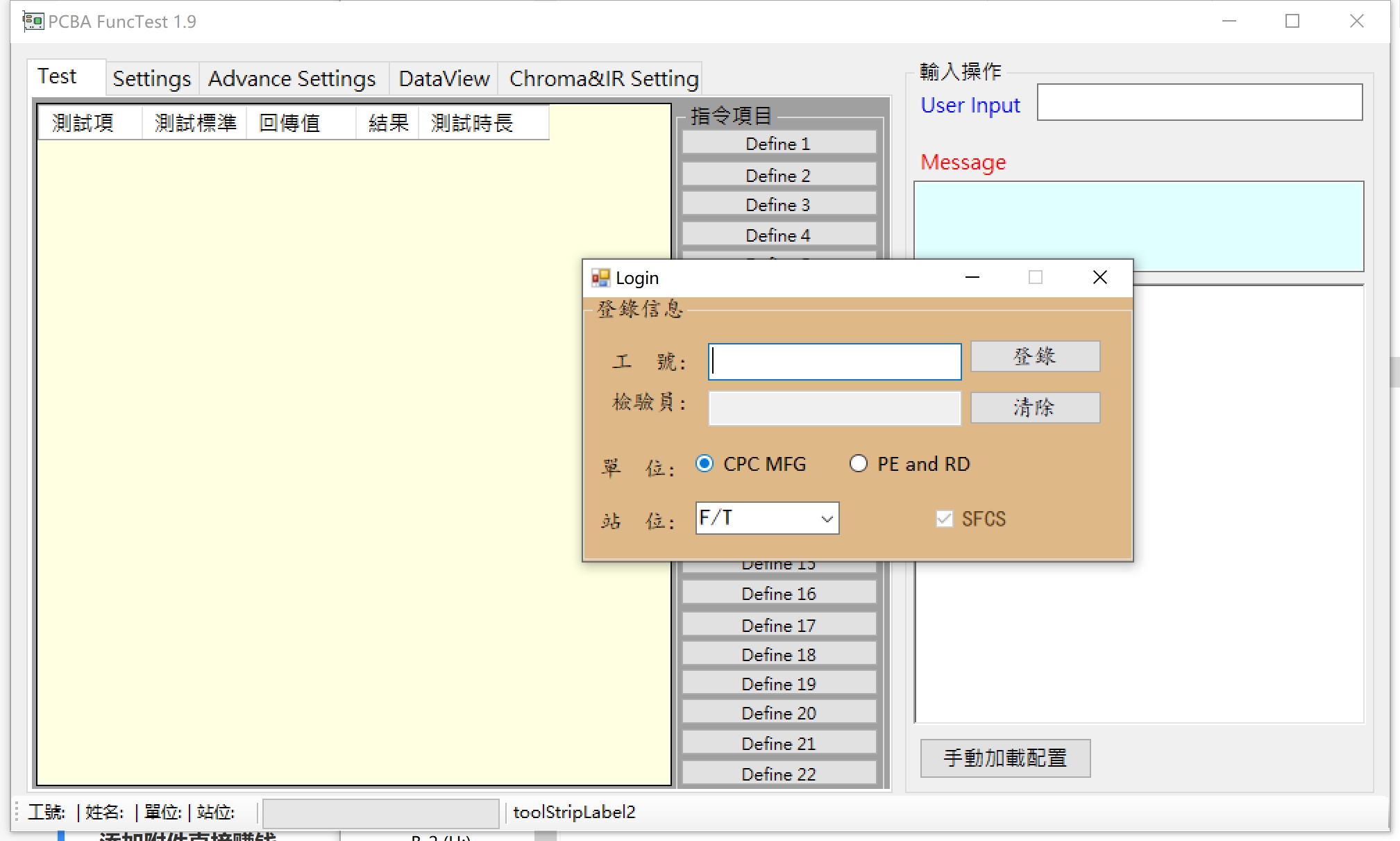Maximize the PCBA FuncTest main window

click(x=1292, y=21)
